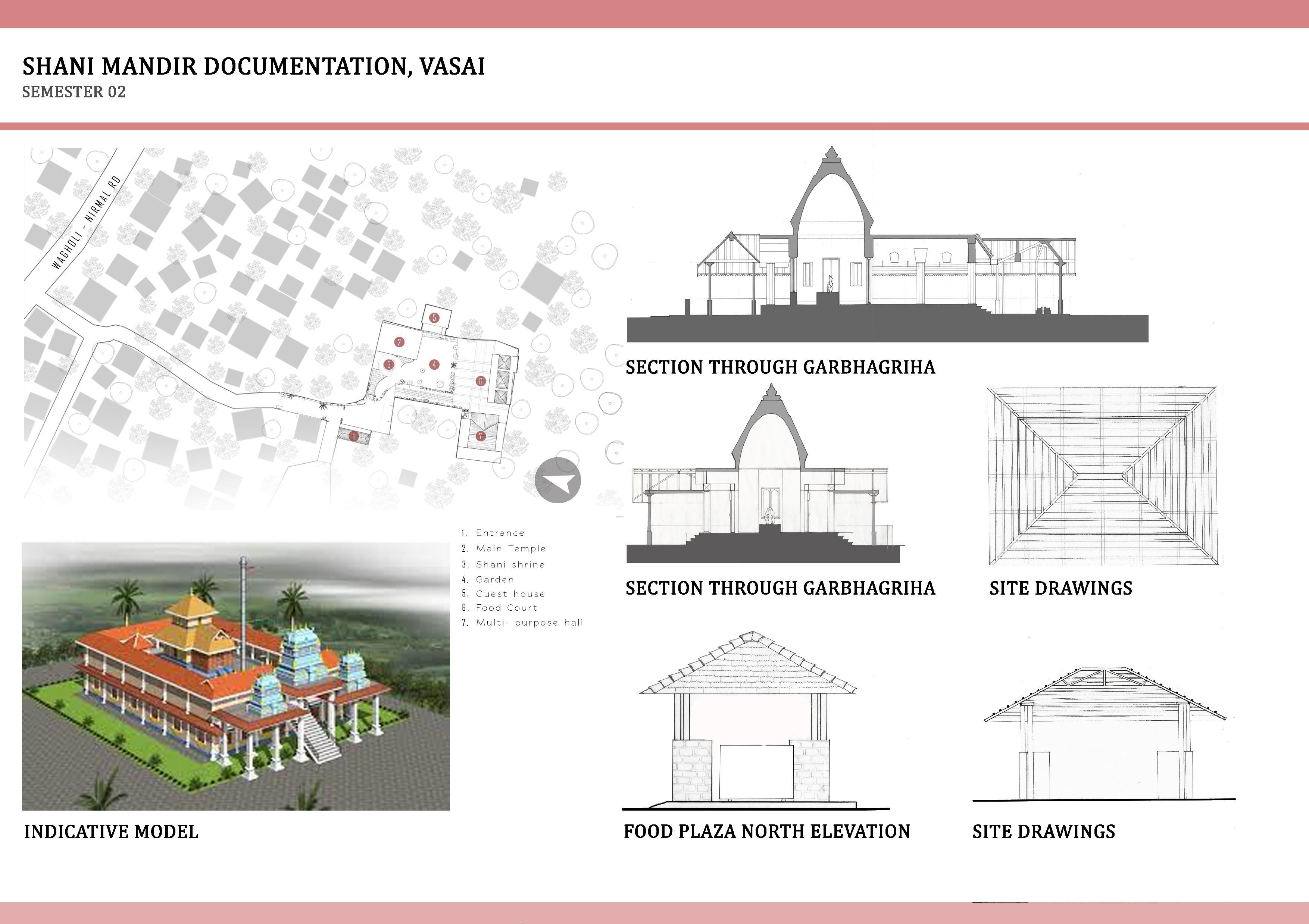The width and height of the screenshot is (1309, 924).
Task: Select the Main Temple legend entry
Action: [x=510, y=548]
